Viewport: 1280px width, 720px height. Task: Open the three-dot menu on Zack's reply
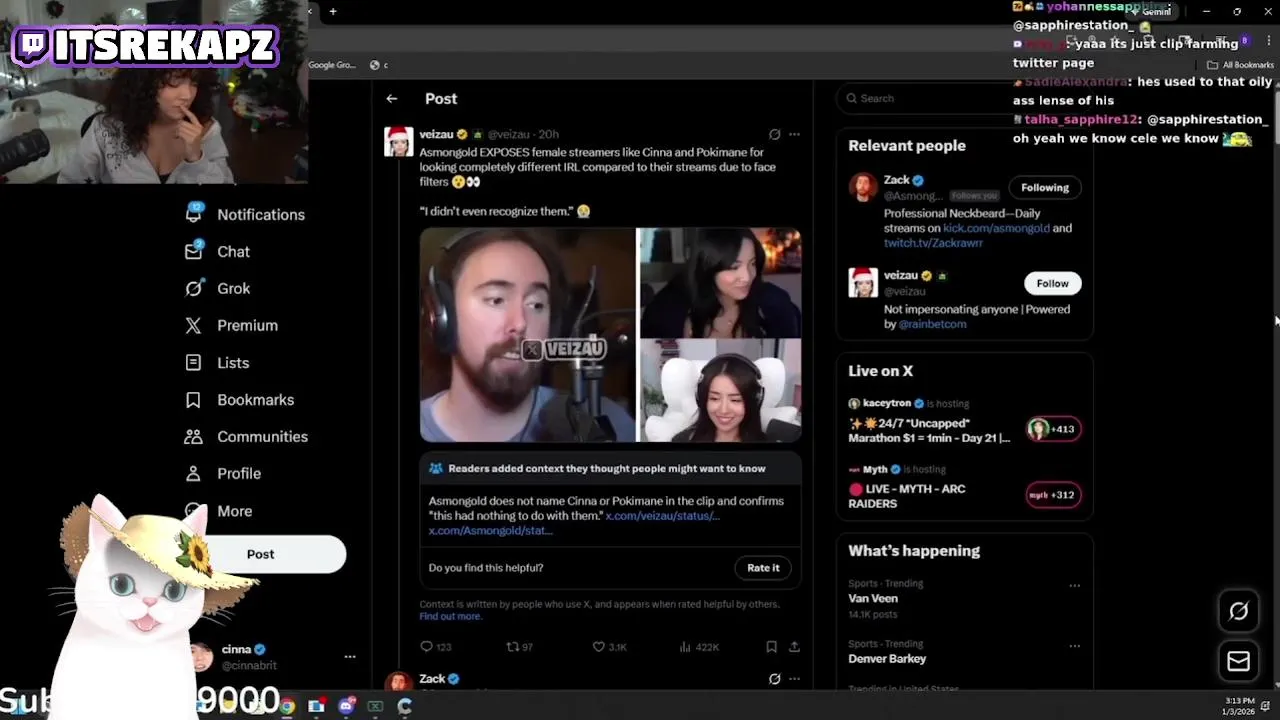pos(794,679)
